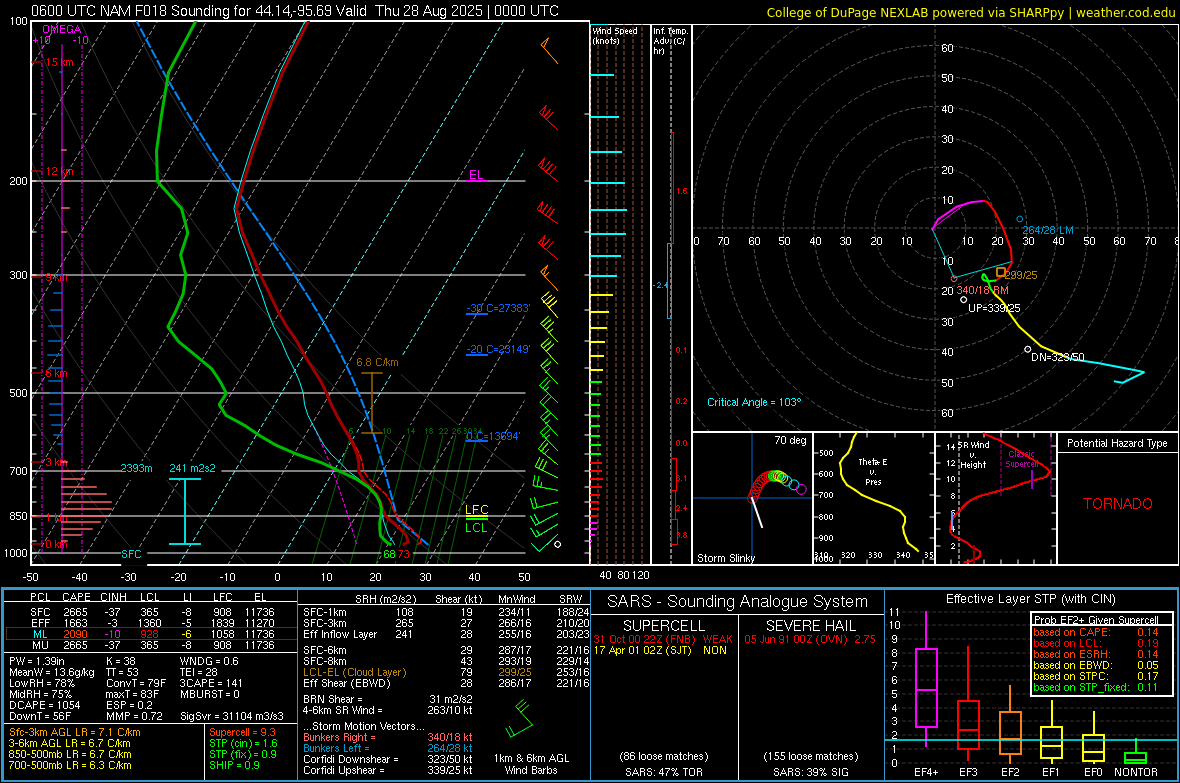Select the highlighted ML parcel row
This screenshot has height=783, width=1180.
click(x=151, y=634)
